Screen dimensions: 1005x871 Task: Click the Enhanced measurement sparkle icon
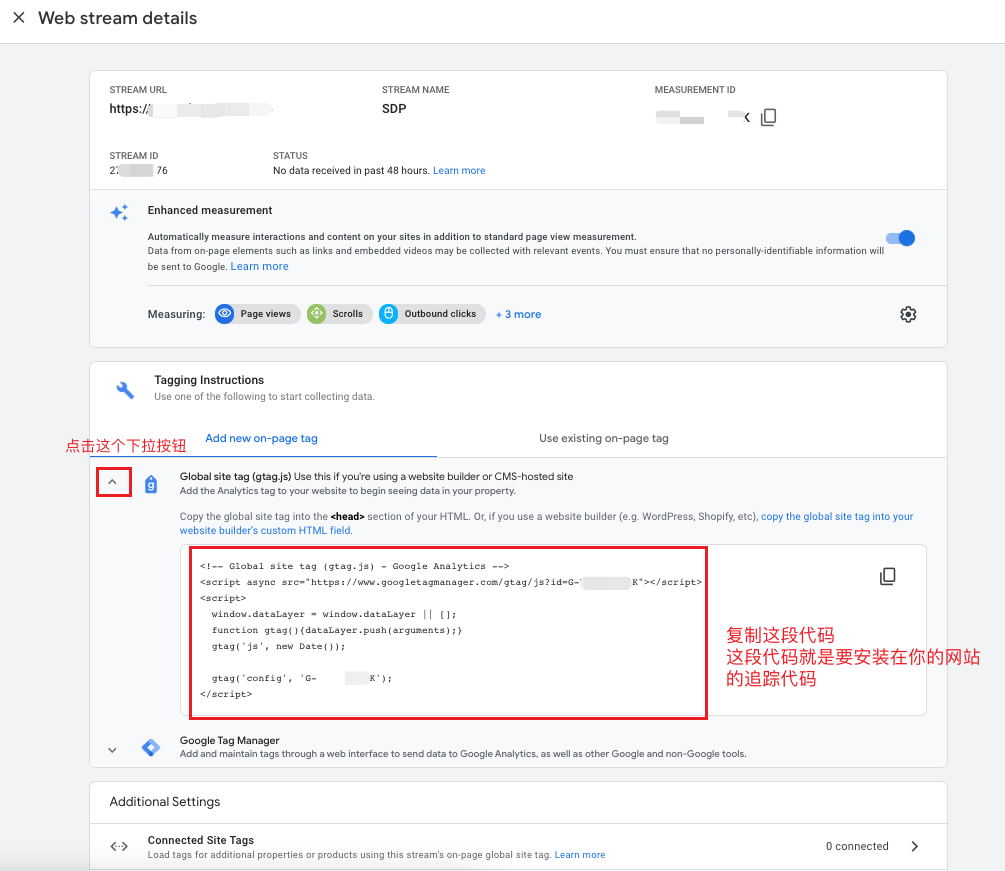(x=119, y=213)
